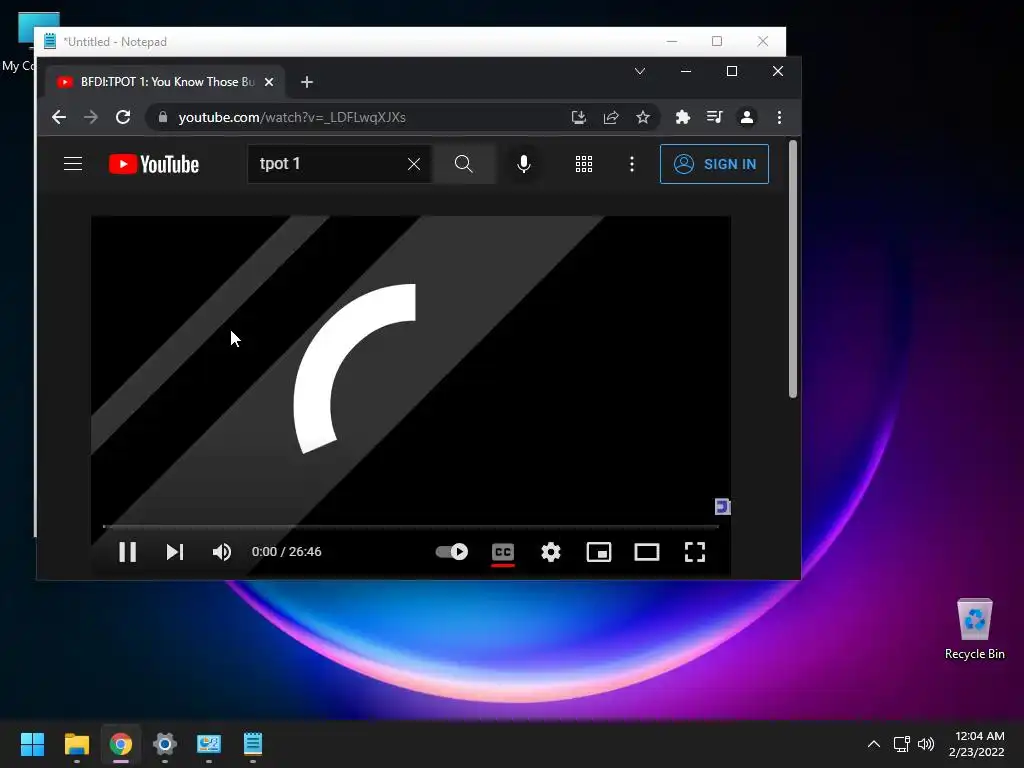Go back in Chrome
The image size is (1024, 768).
pos(59,117)
